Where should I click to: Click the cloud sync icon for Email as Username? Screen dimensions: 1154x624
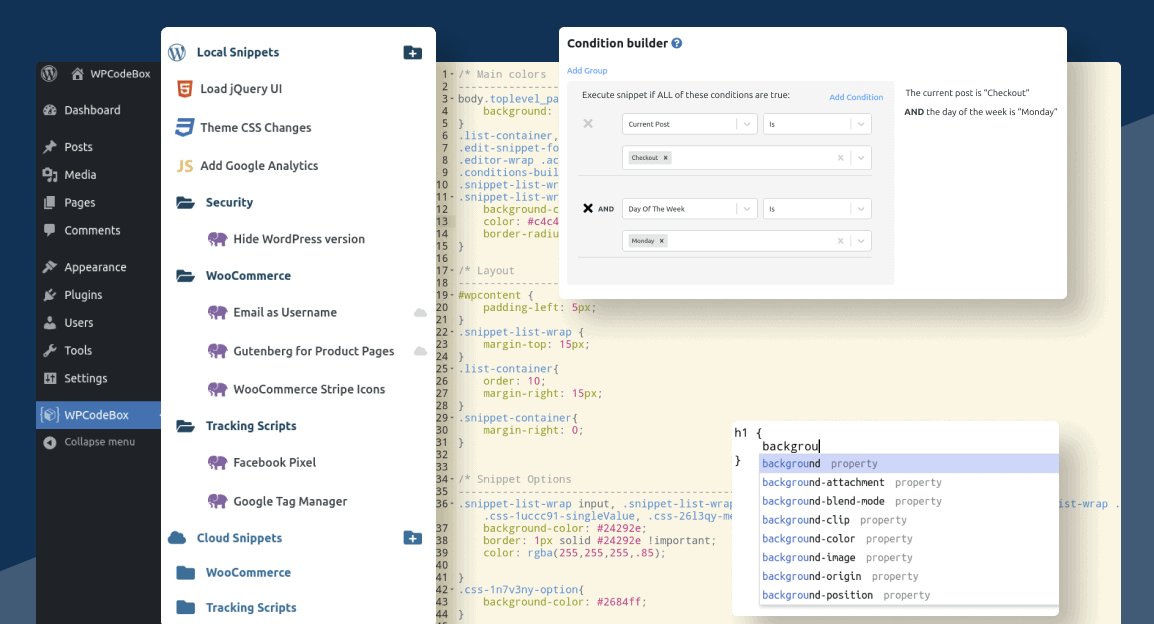point(420,313)
